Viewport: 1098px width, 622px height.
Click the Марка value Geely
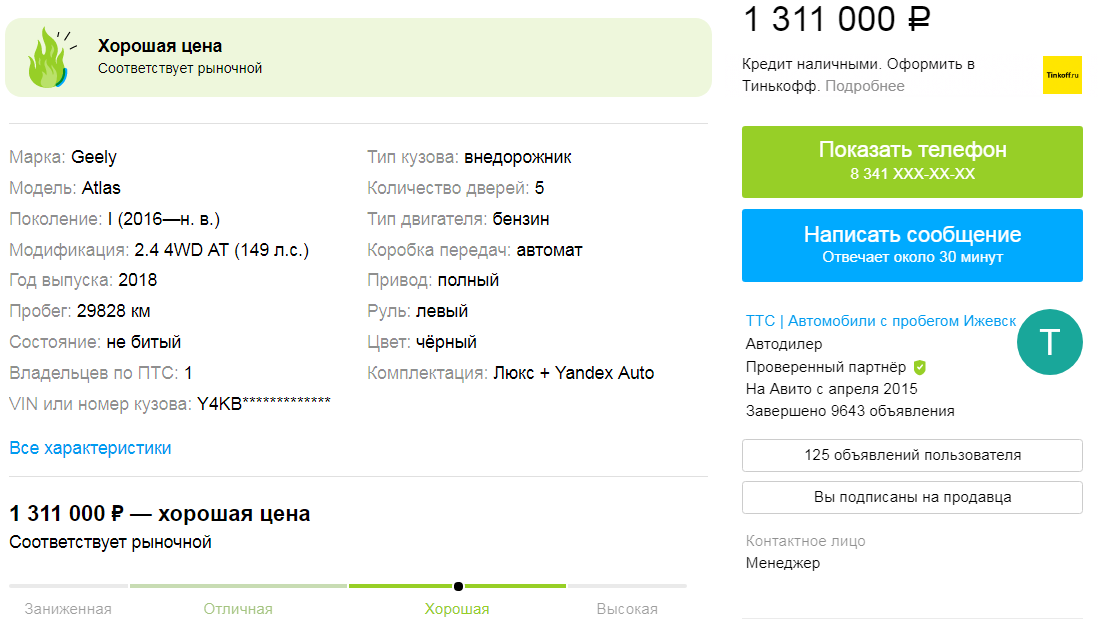coord(94,157)
